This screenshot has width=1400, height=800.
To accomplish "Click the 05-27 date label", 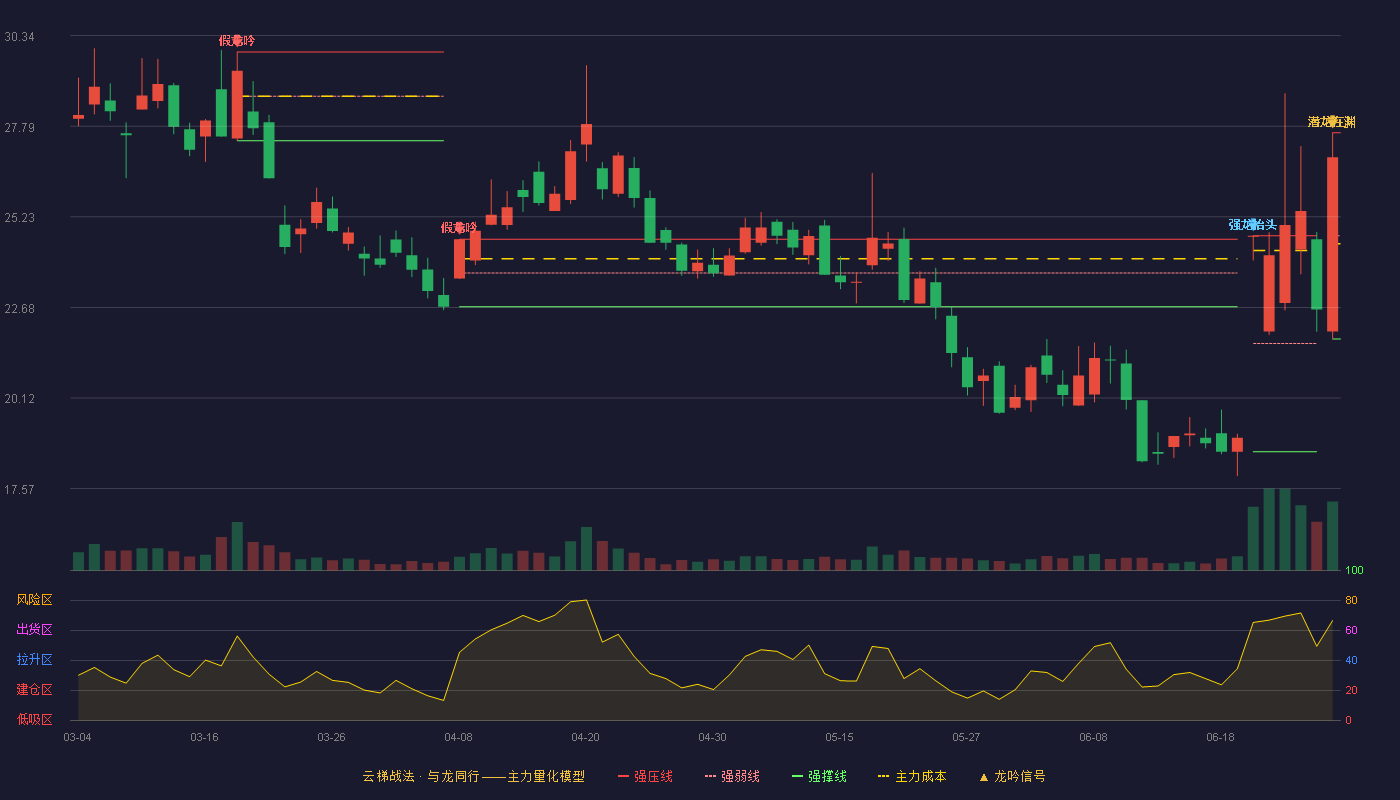I will coord(966,737).
